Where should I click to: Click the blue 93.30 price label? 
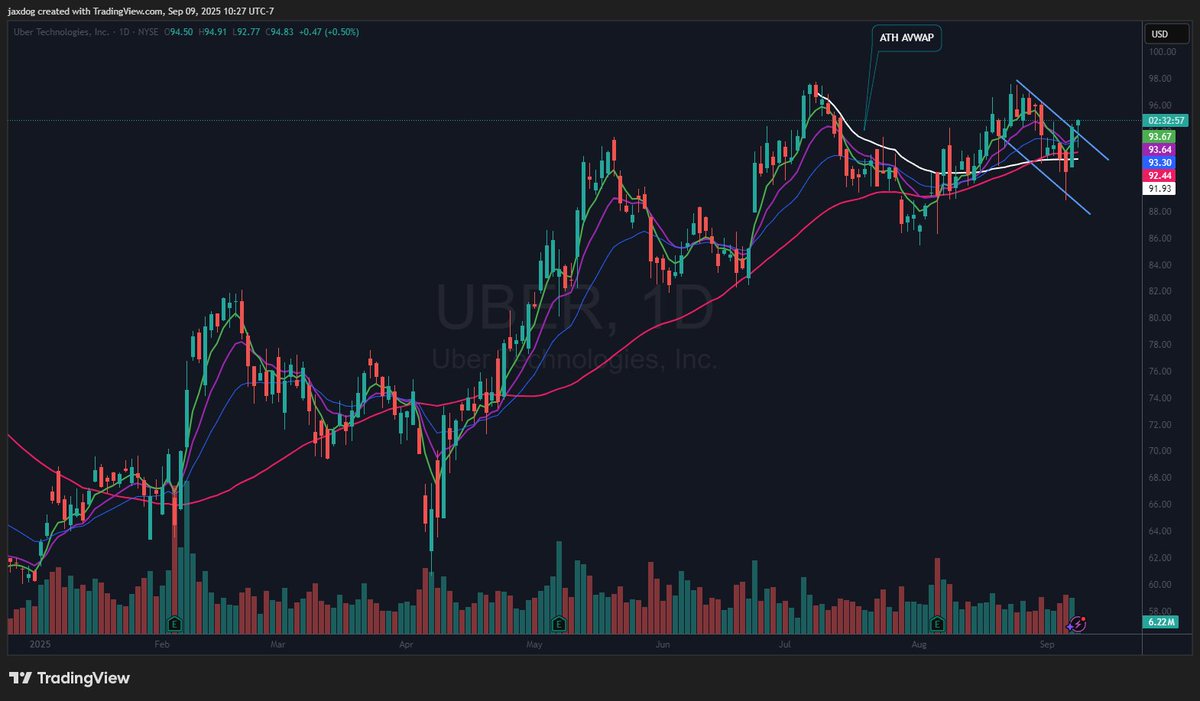click(x=1160, y=162)
